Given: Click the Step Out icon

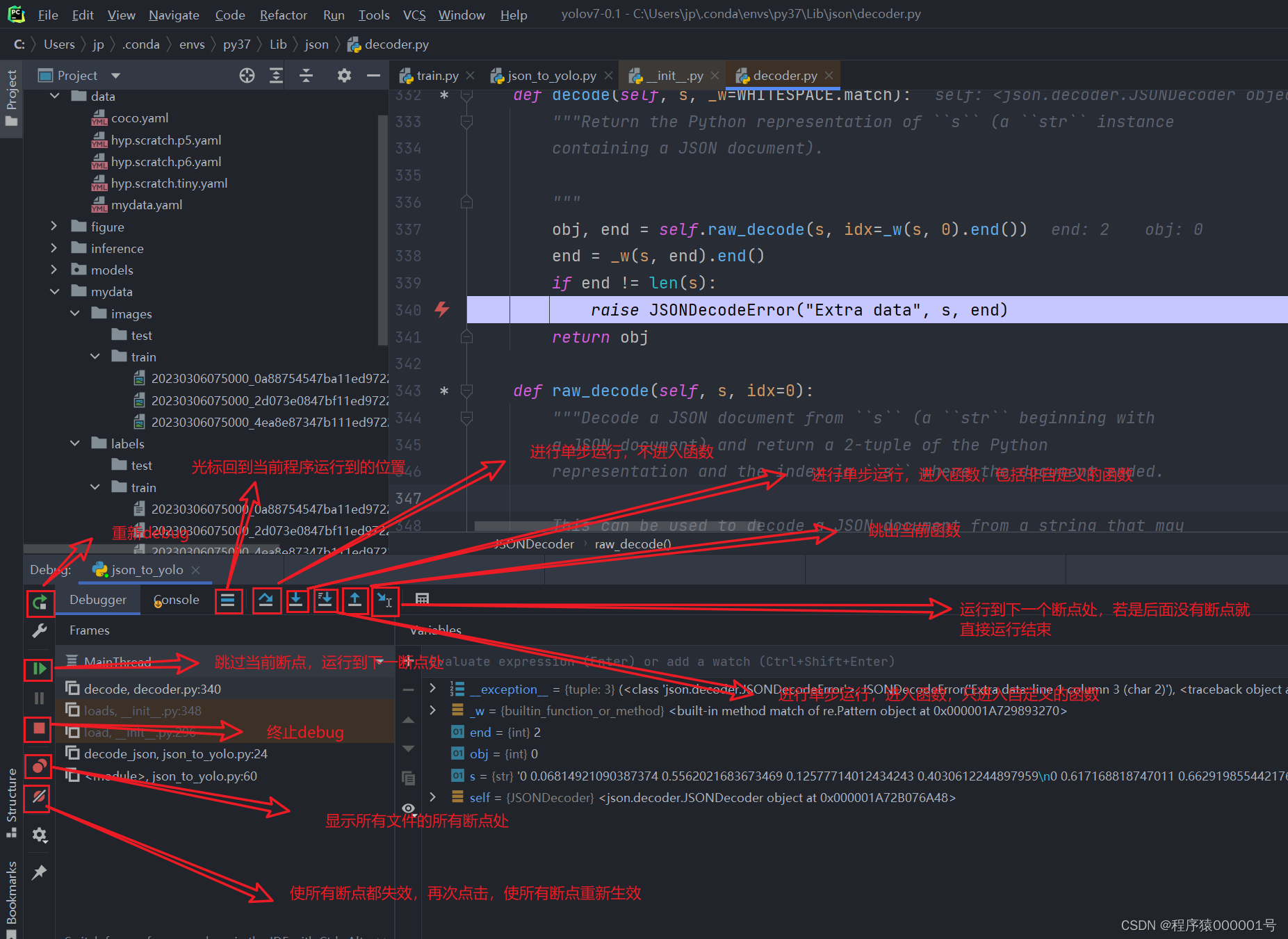Looking at the screenshot, I should (x=355, y=600).
